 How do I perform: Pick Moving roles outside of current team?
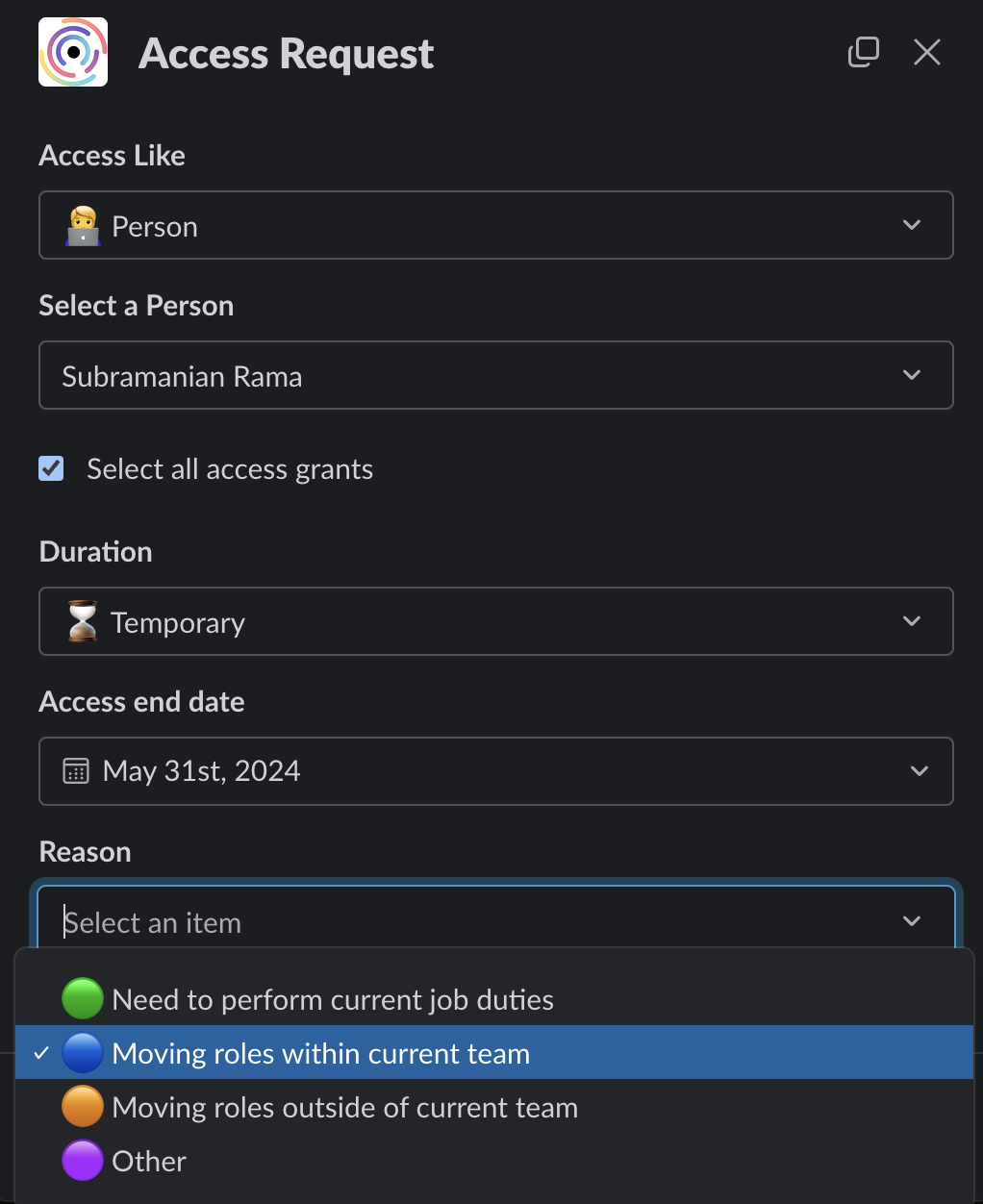click(x=344, y=1107)
